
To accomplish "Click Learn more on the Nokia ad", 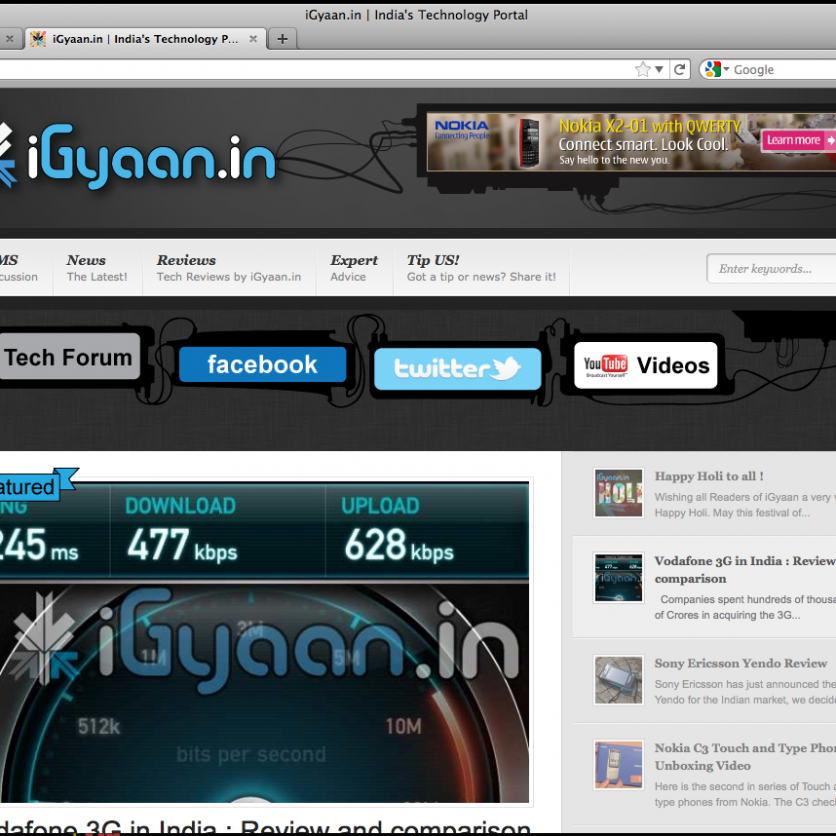I will point(793,141).
